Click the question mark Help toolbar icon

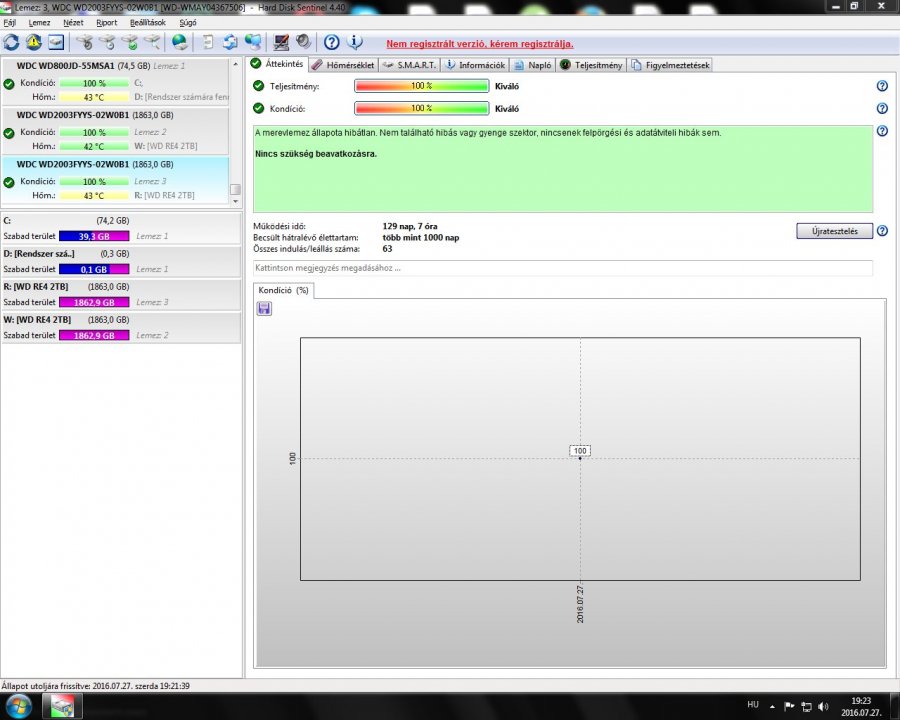(x=331, y=42)
